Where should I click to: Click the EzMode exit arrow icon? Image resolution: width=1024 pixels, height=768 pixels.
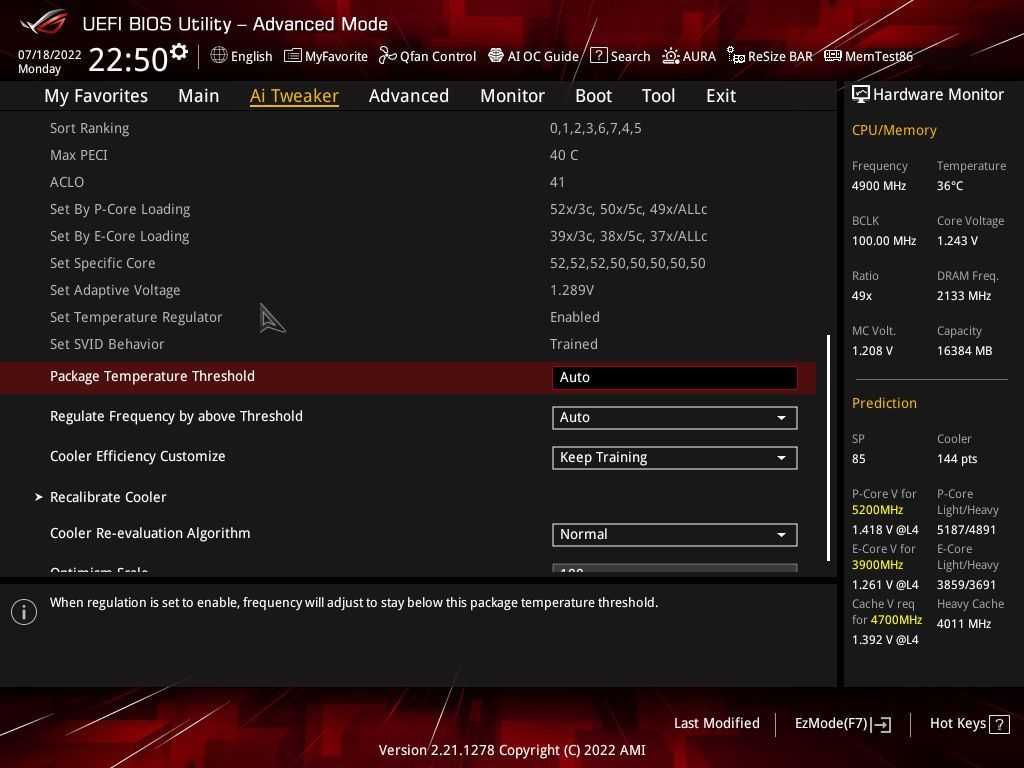point(882,724)
